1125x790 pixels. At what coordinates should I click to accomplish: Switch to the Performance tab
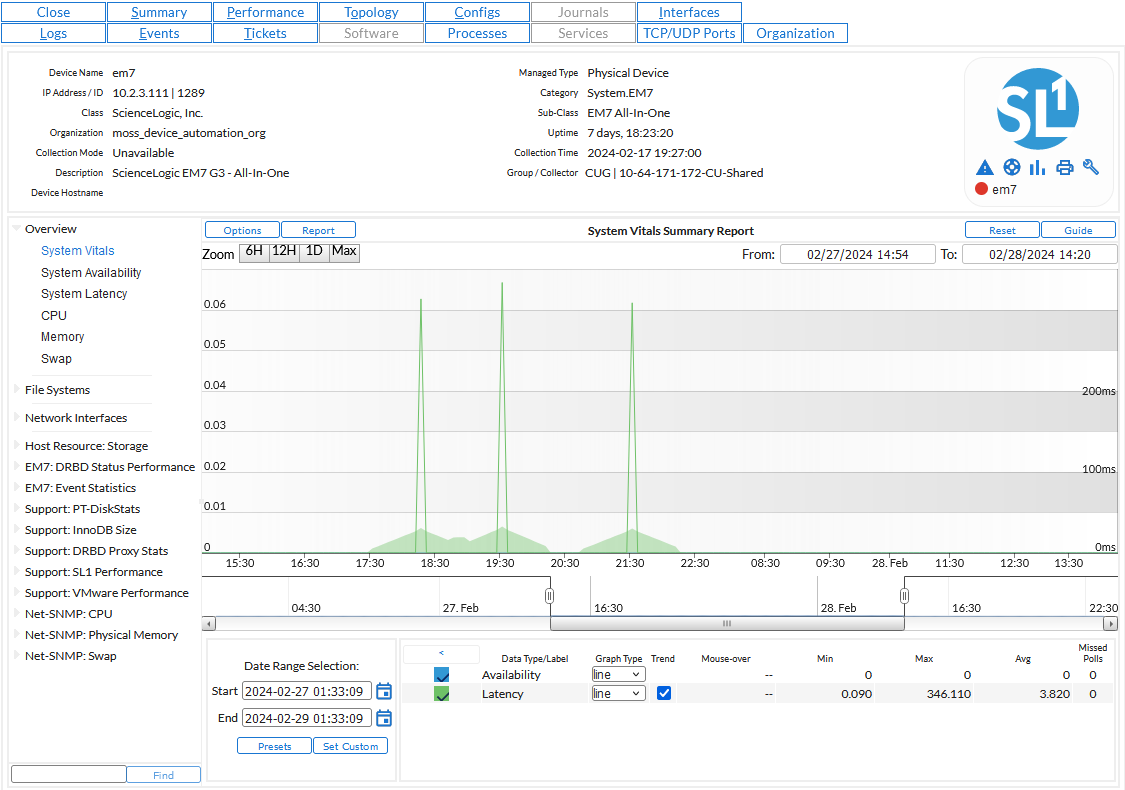point(265,12)
